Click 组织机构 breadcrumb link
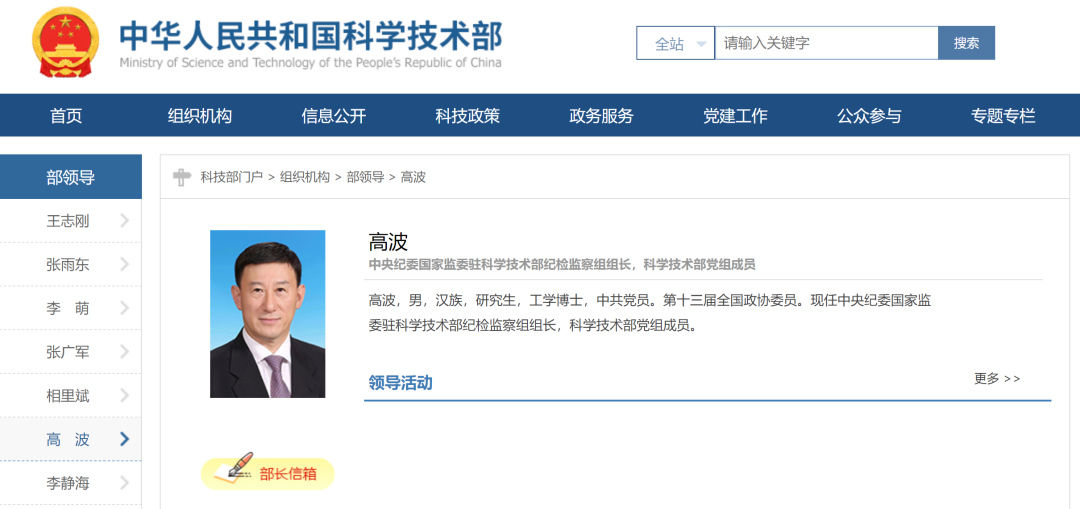Screen dimensions: 1080x509 (x=304, y=177)
